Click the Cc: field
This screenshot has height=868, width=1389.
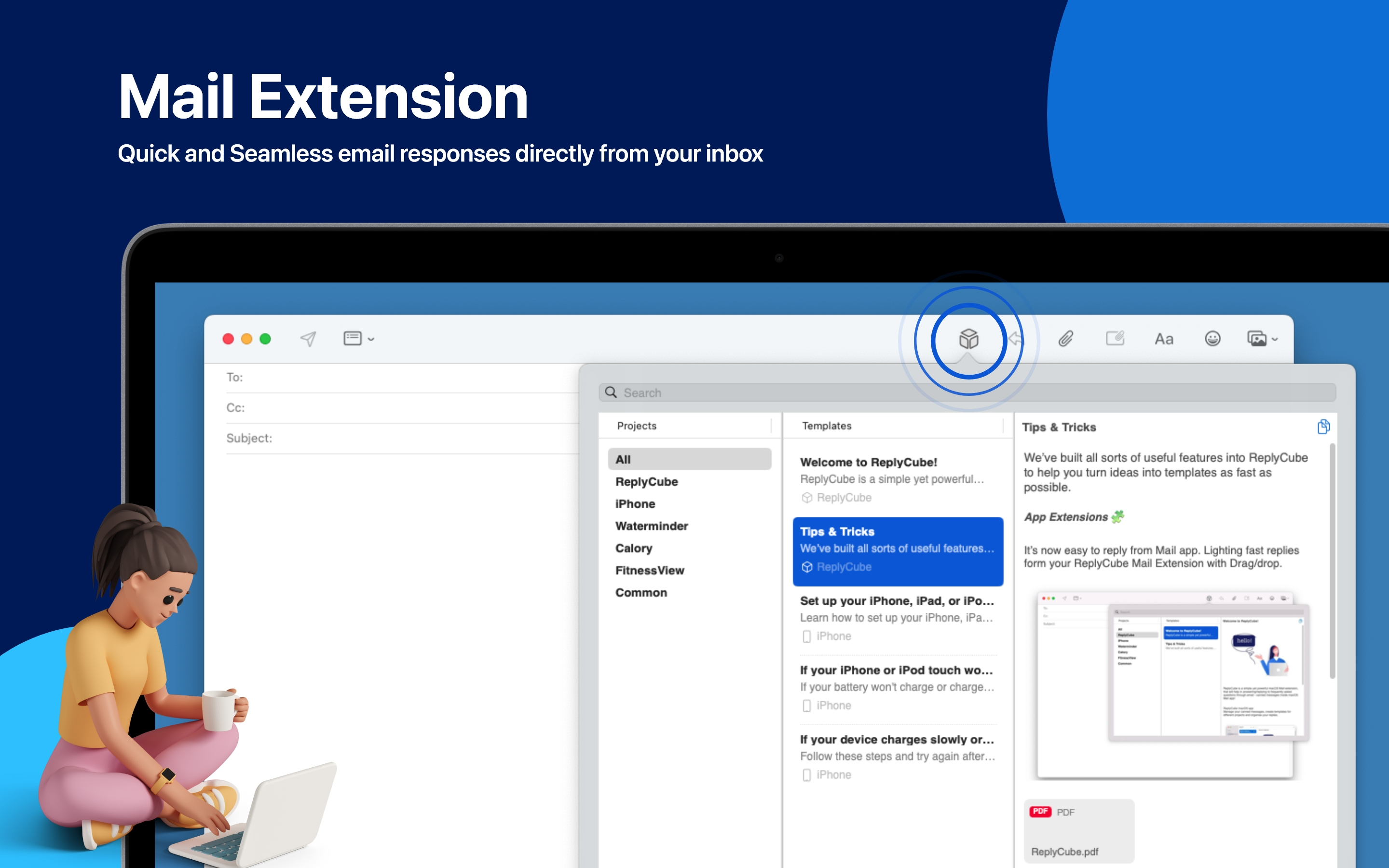click(x=402, y=407)
